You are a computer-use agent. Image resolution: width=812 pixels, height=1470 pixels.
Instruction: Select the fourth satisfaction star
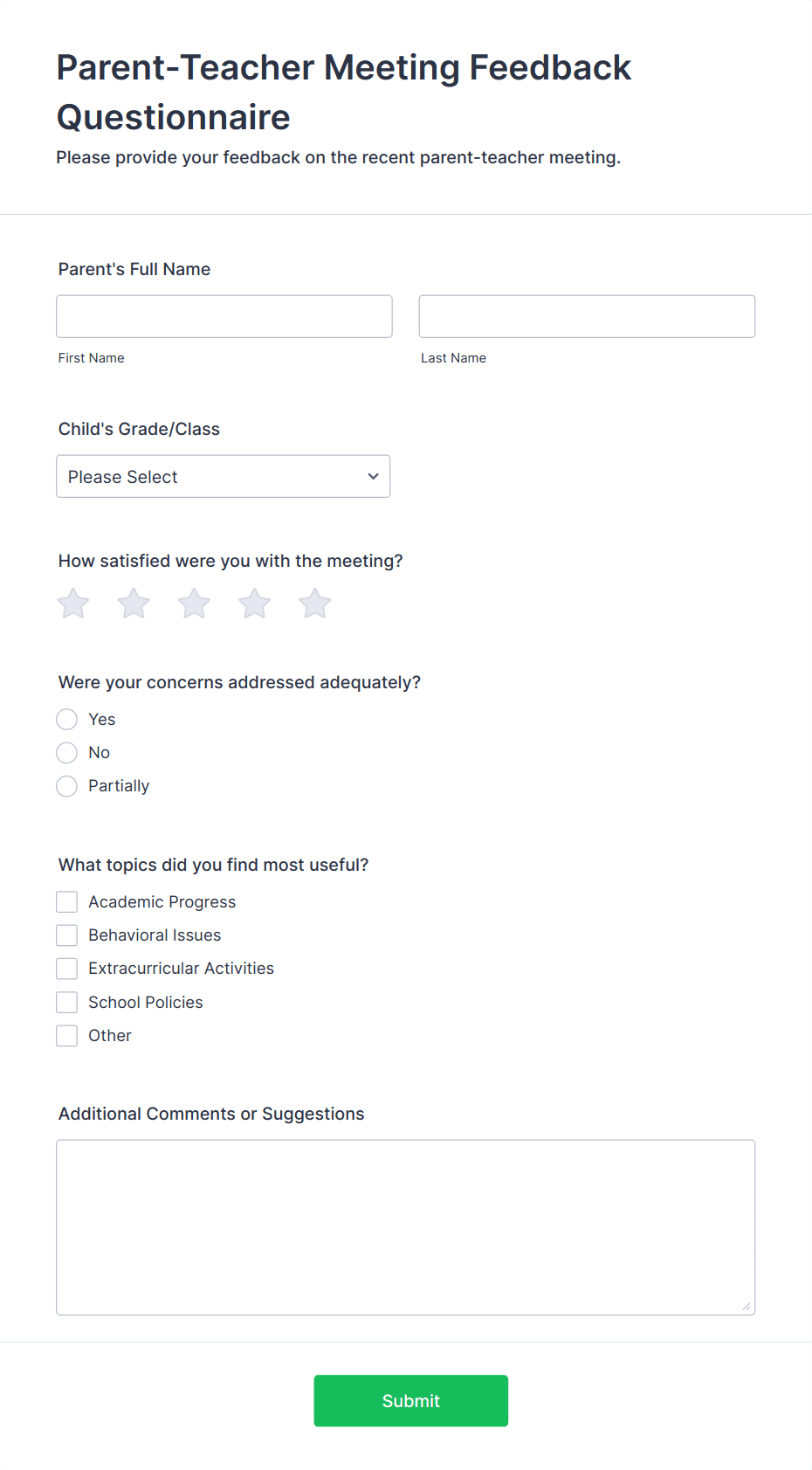coord(253,603)
